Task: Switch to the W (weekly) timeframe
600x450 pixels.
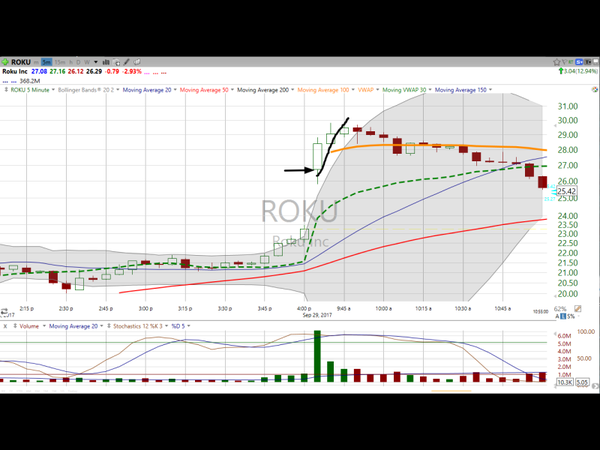Action: (x=87, y=62)
